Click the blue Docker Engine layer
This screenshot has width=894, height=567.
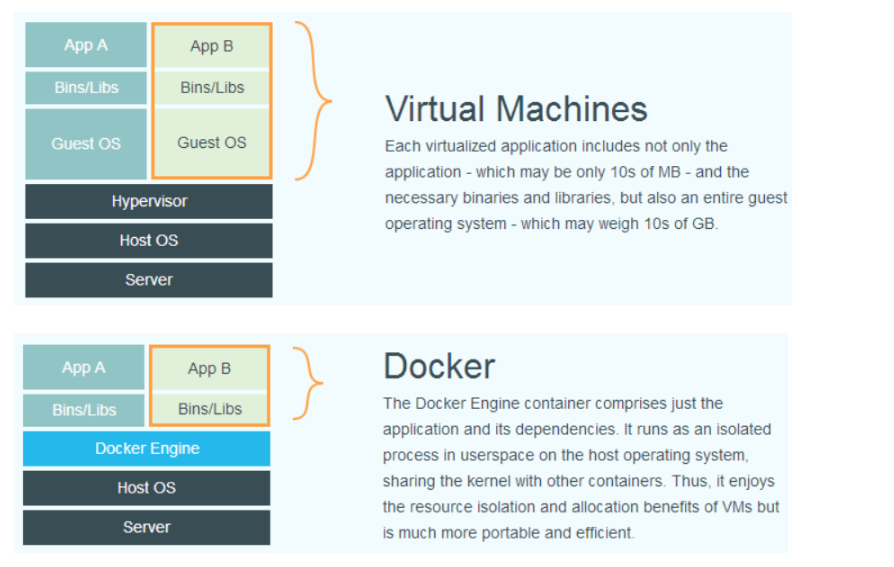tap(147, 449)
